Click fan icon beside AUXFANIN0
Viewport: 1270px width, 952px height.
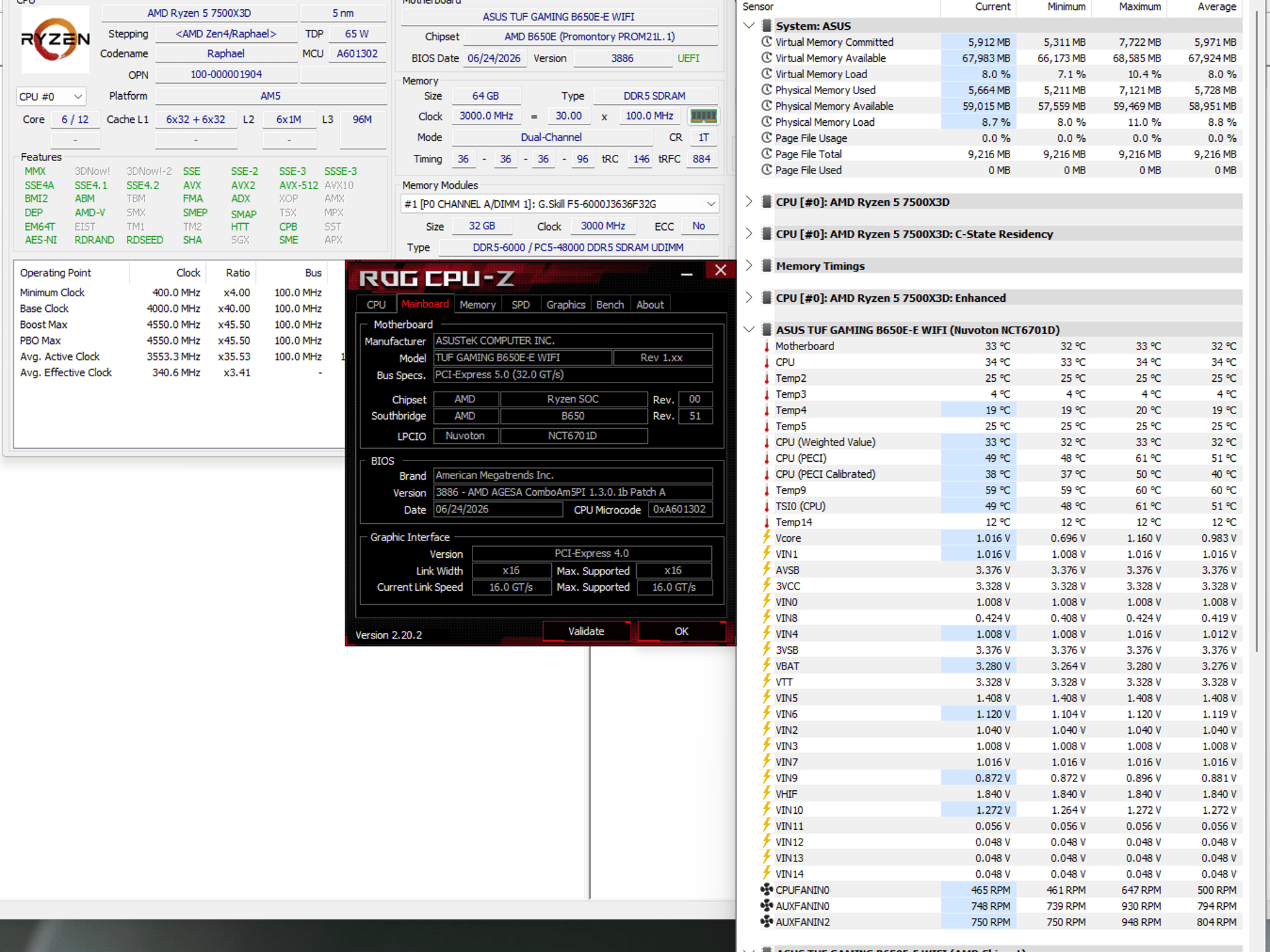click(x=766, y=906)
